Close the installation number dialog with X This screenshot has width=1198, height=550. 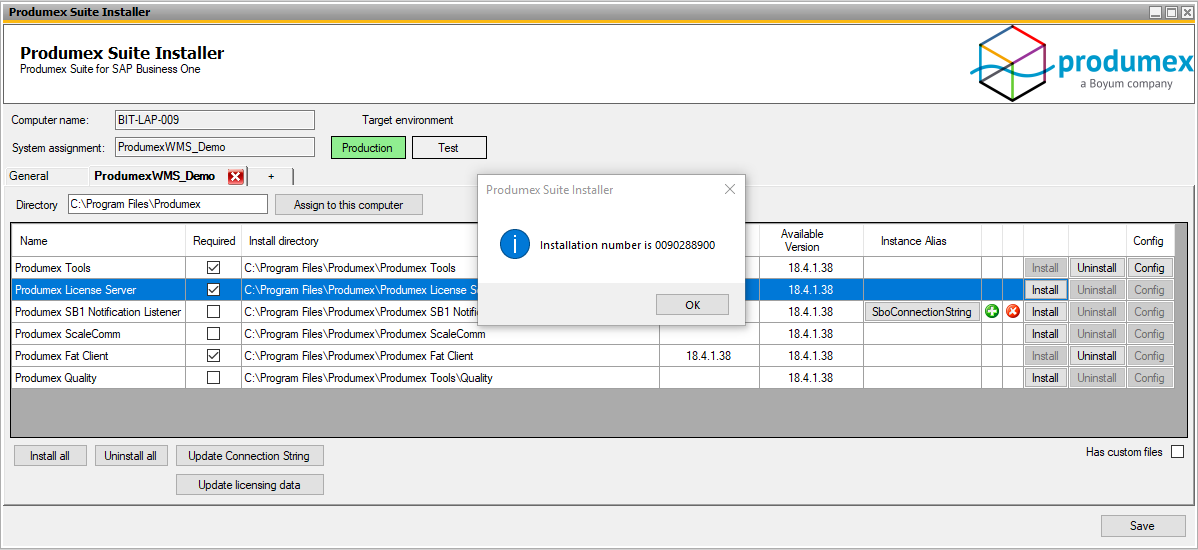730,189
